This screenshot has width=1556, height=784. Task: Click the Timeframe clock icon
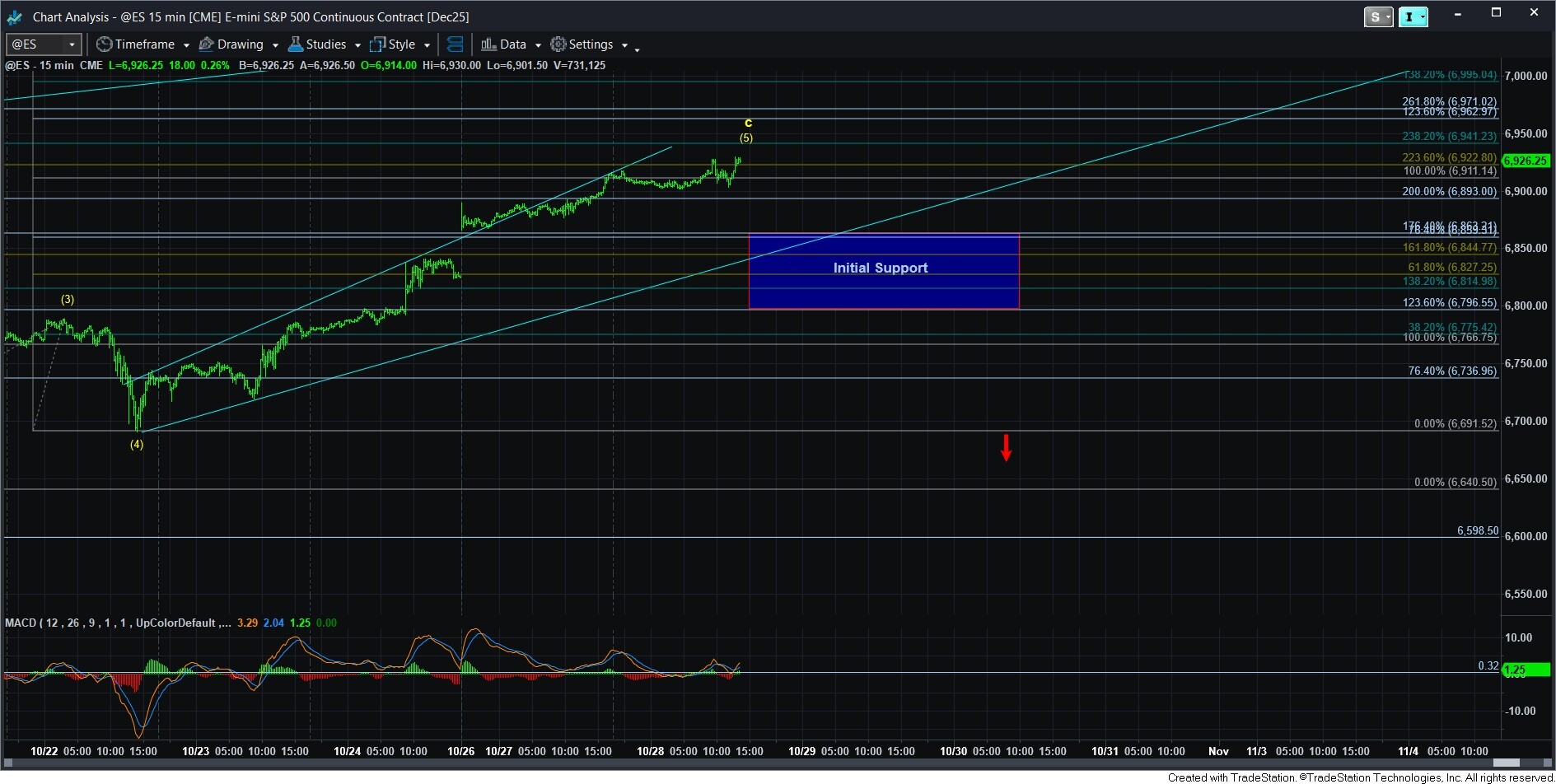105,44
